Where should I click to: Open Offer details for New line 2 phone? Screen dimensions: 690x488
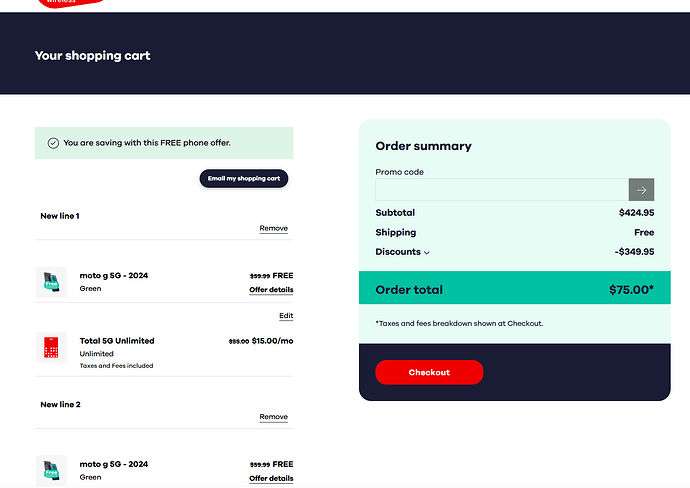[x=271, y=478]
